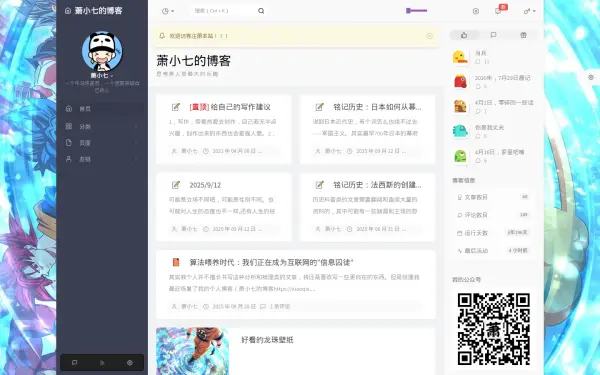Click the Dragon Ball wallpaper post thumbnail
The width and height of the screenshot is (600, 375).
pyautogui.click(x=192, y=351)
